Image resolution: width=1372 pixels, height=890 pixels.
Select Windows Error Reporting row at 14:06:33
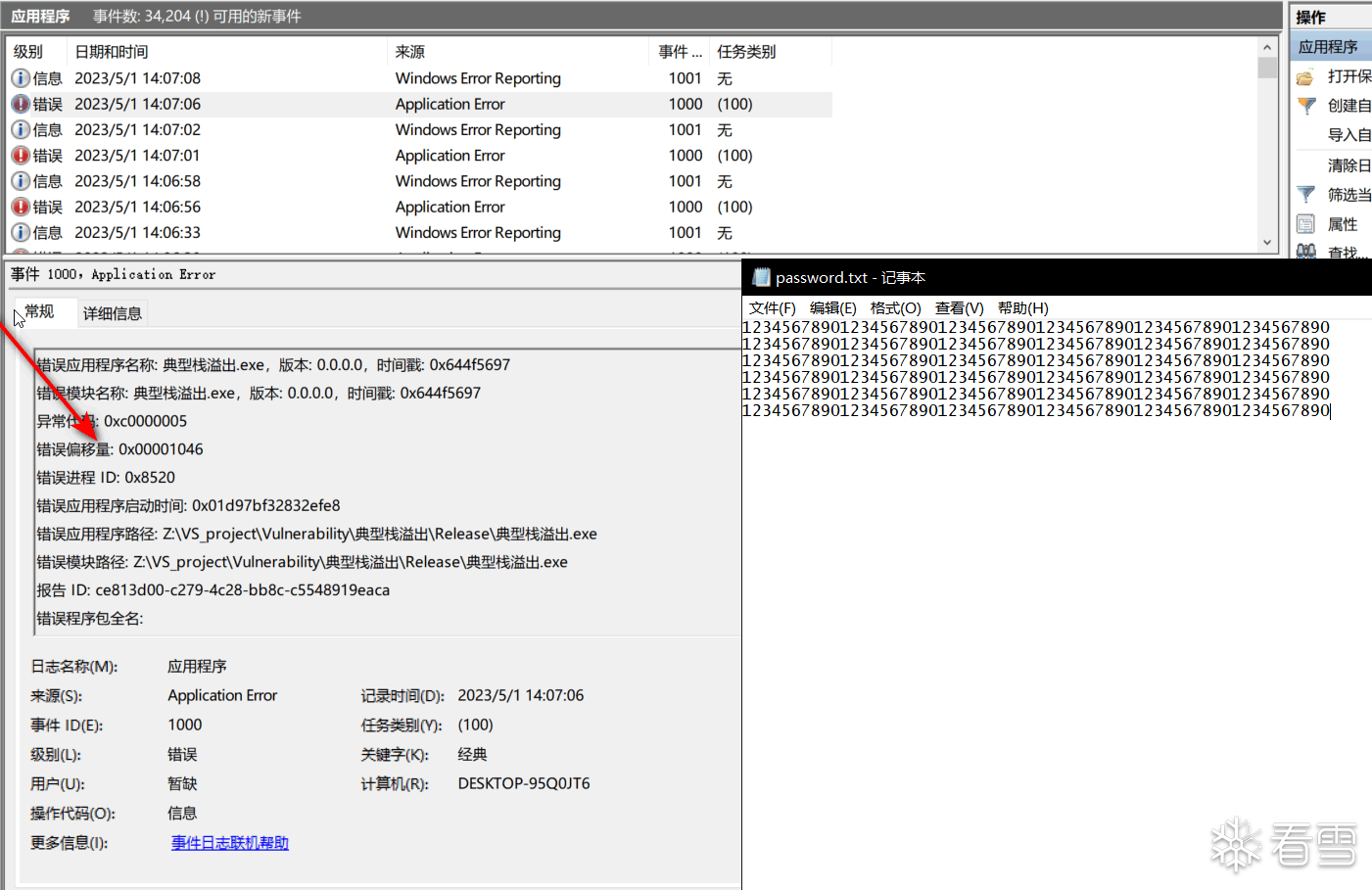[x=420, y=233]
